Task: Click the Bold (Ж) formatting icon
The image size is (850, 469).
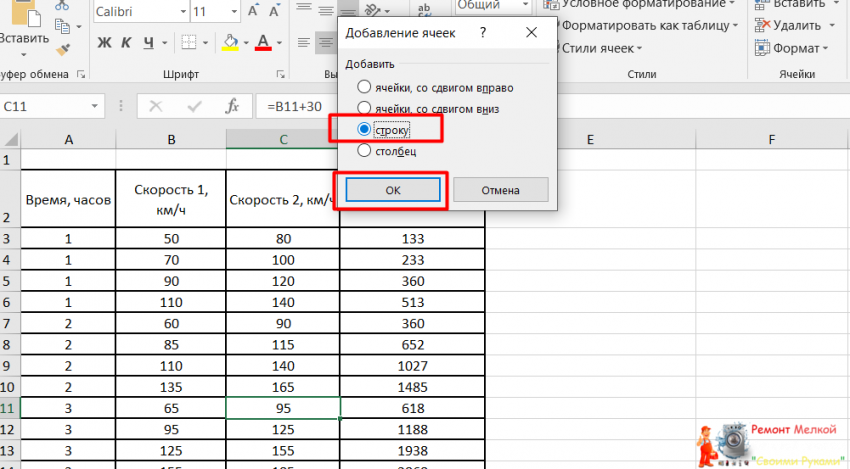Action: (x=104, y=43)
